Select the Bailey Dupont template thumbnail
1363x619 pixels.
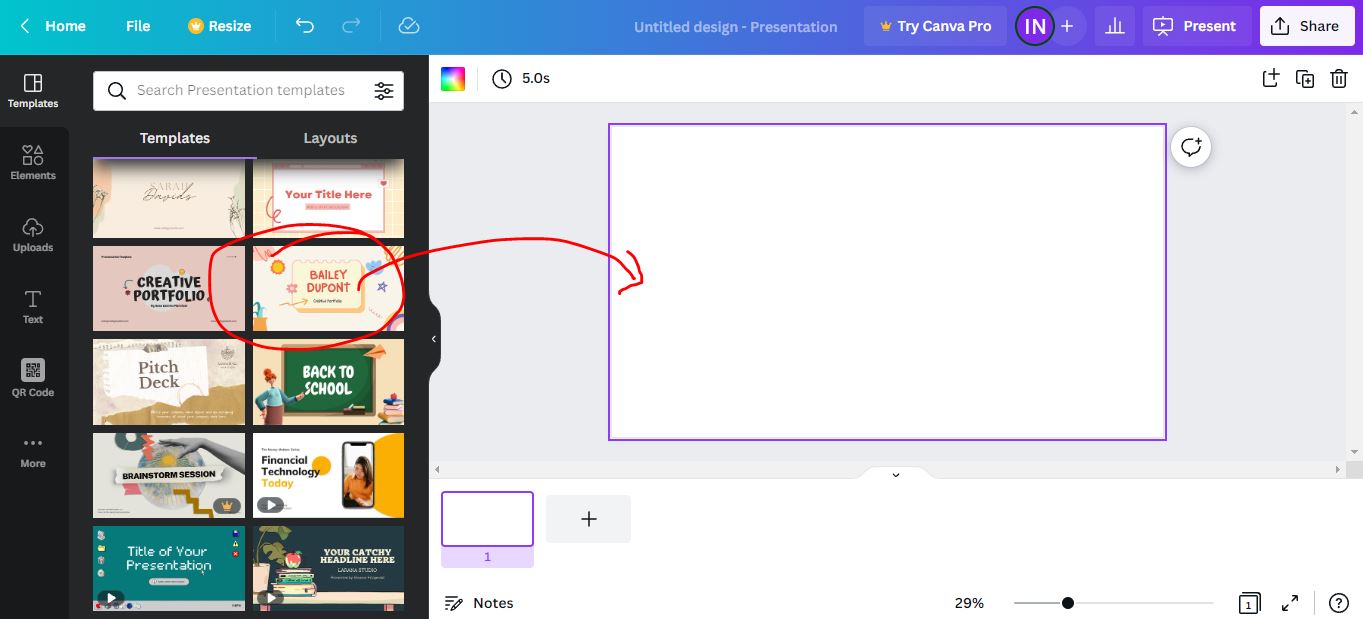point(328,287)
